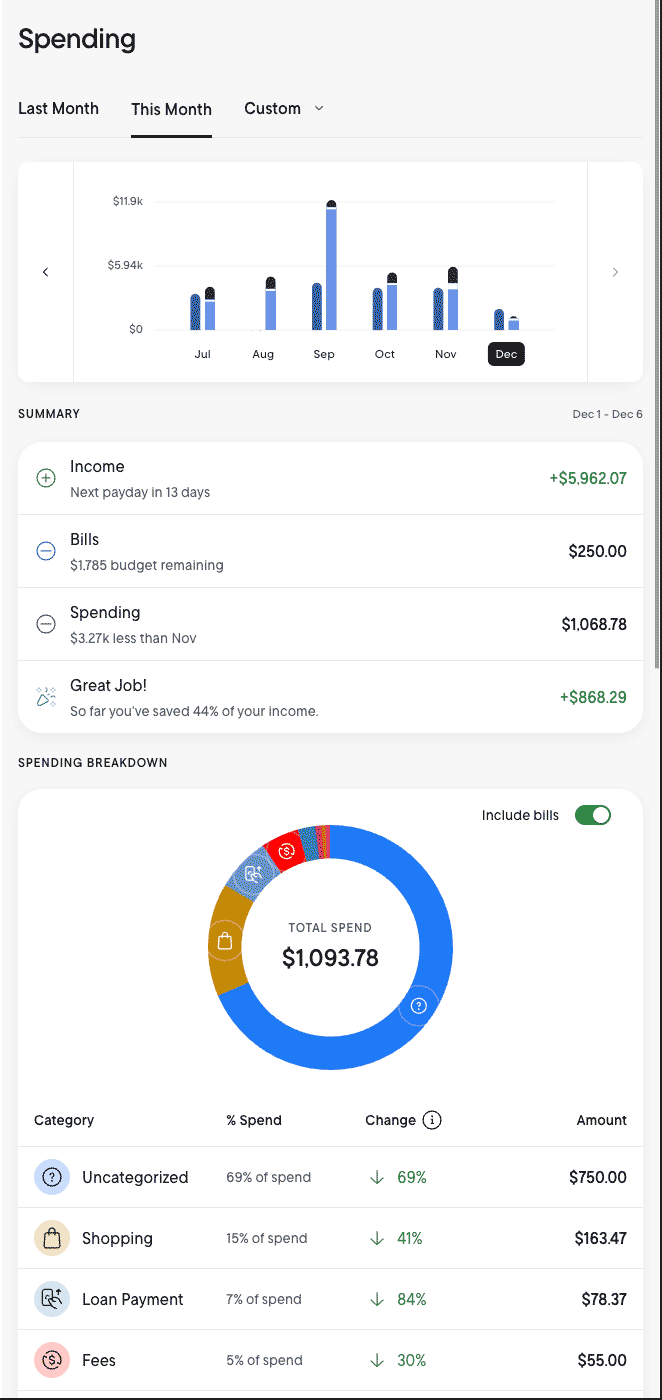Click the Great Job celebration icon

pyautogui.click(x=46, y=697)
